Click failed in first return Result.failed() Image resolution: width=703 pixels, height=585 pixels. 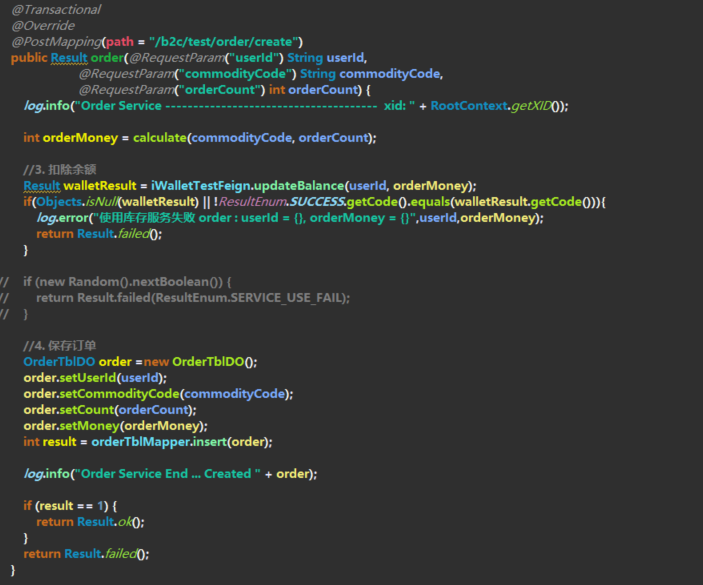click(x=134, y=234)
